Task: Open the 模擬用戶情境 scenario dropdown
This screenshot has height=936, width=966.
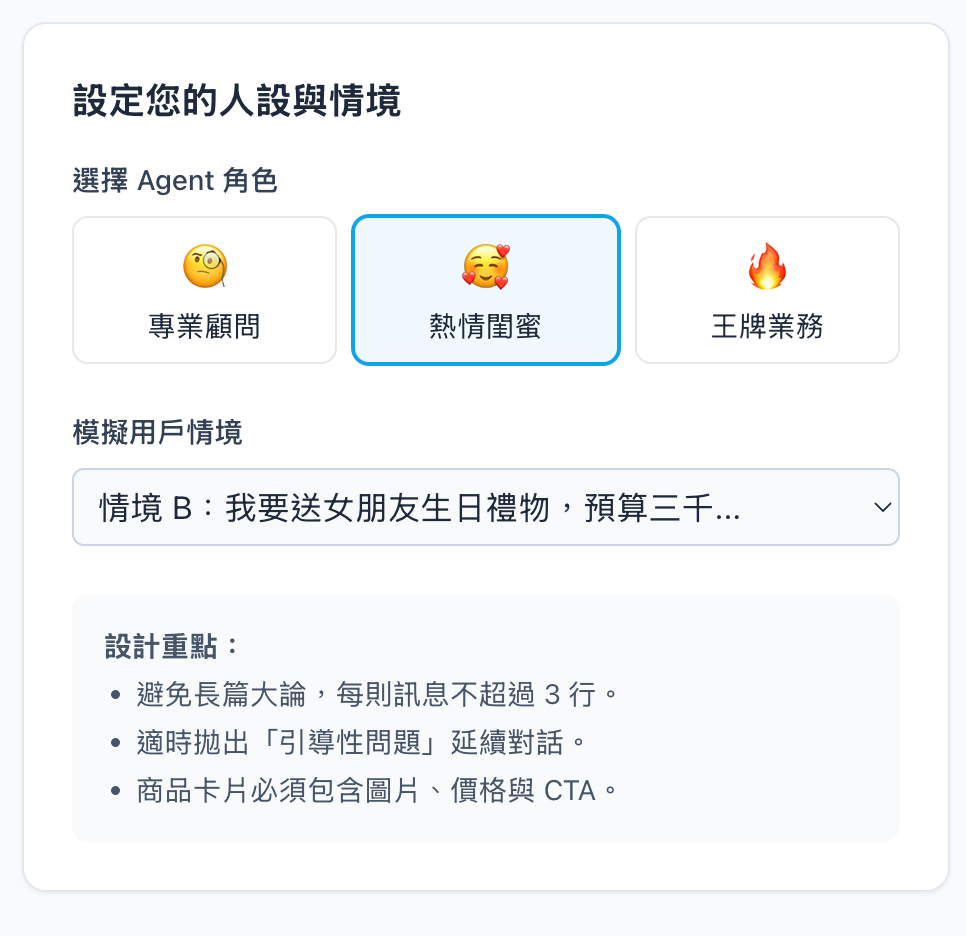Action: point(485,507)
